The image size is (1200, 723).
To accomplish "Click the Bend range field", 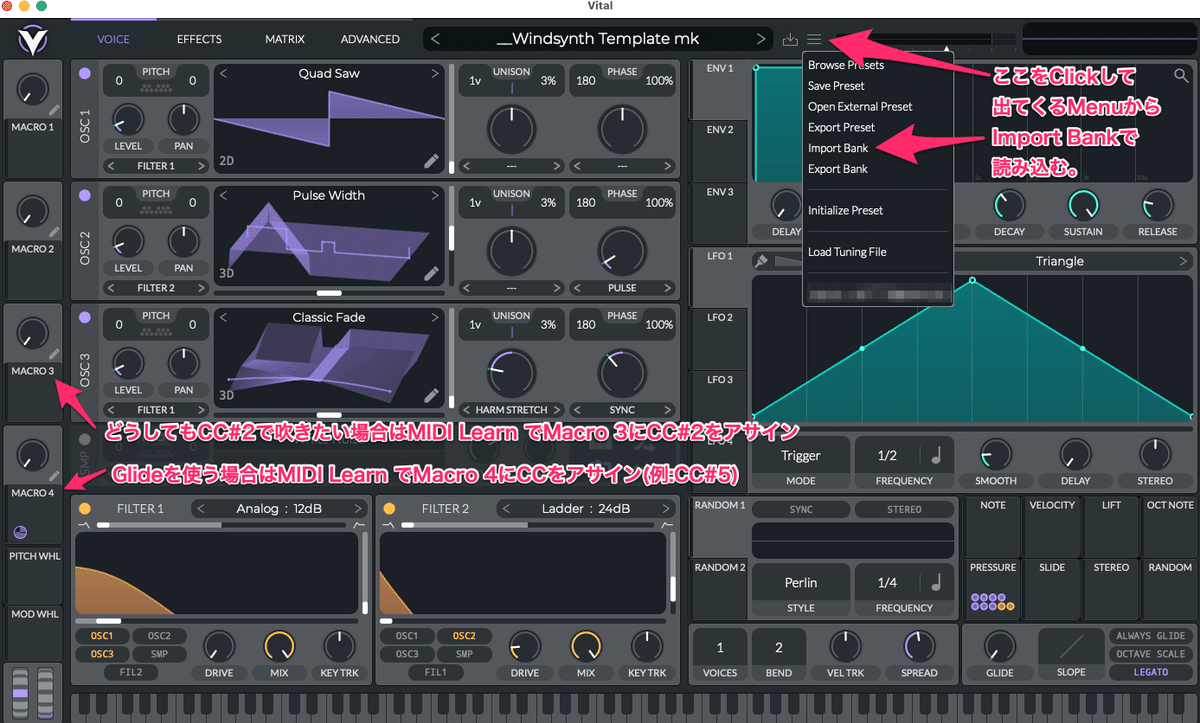I will [779, 648].
